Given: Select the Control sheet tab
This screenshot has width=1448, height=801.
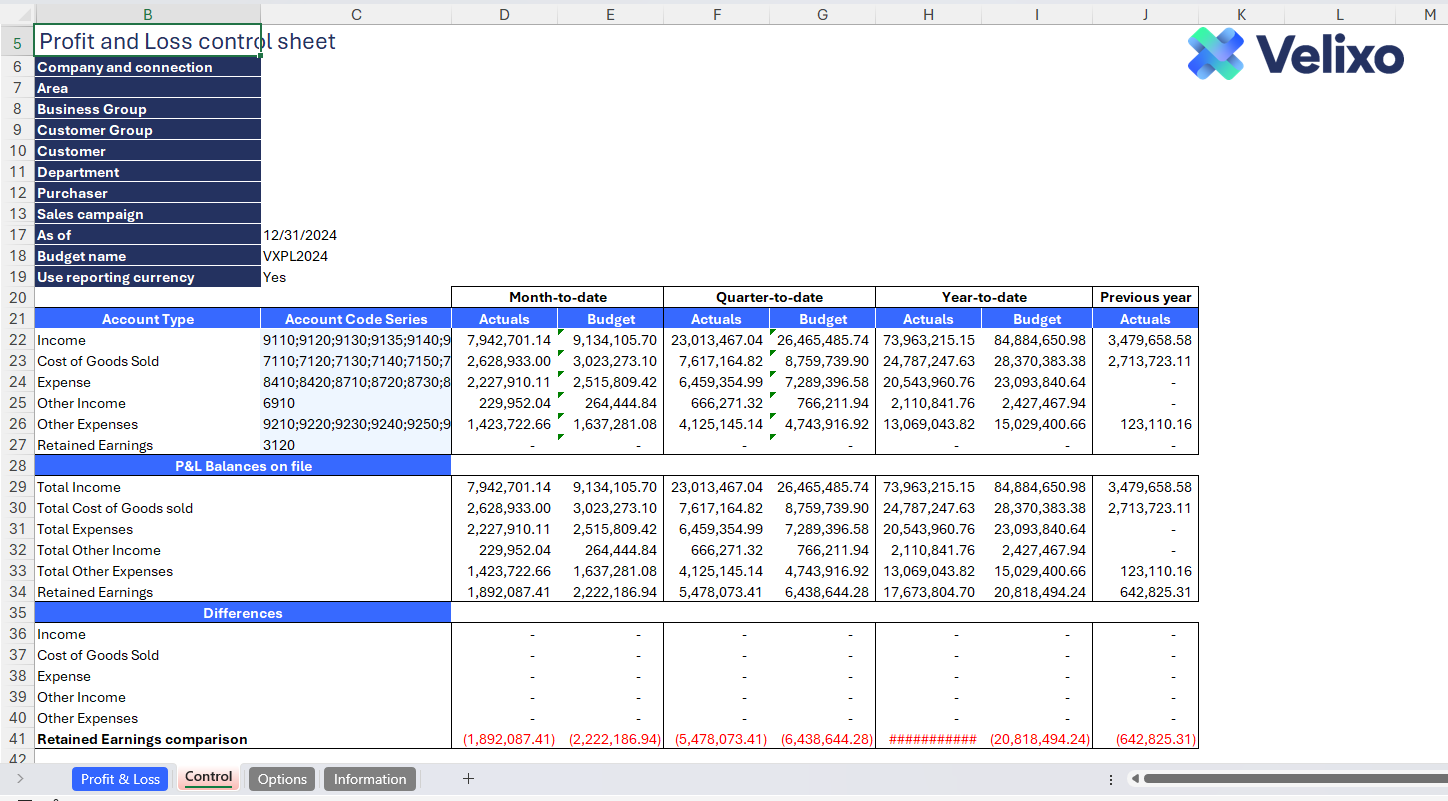Looking at the screenshot, I should (x=208, y=778).
